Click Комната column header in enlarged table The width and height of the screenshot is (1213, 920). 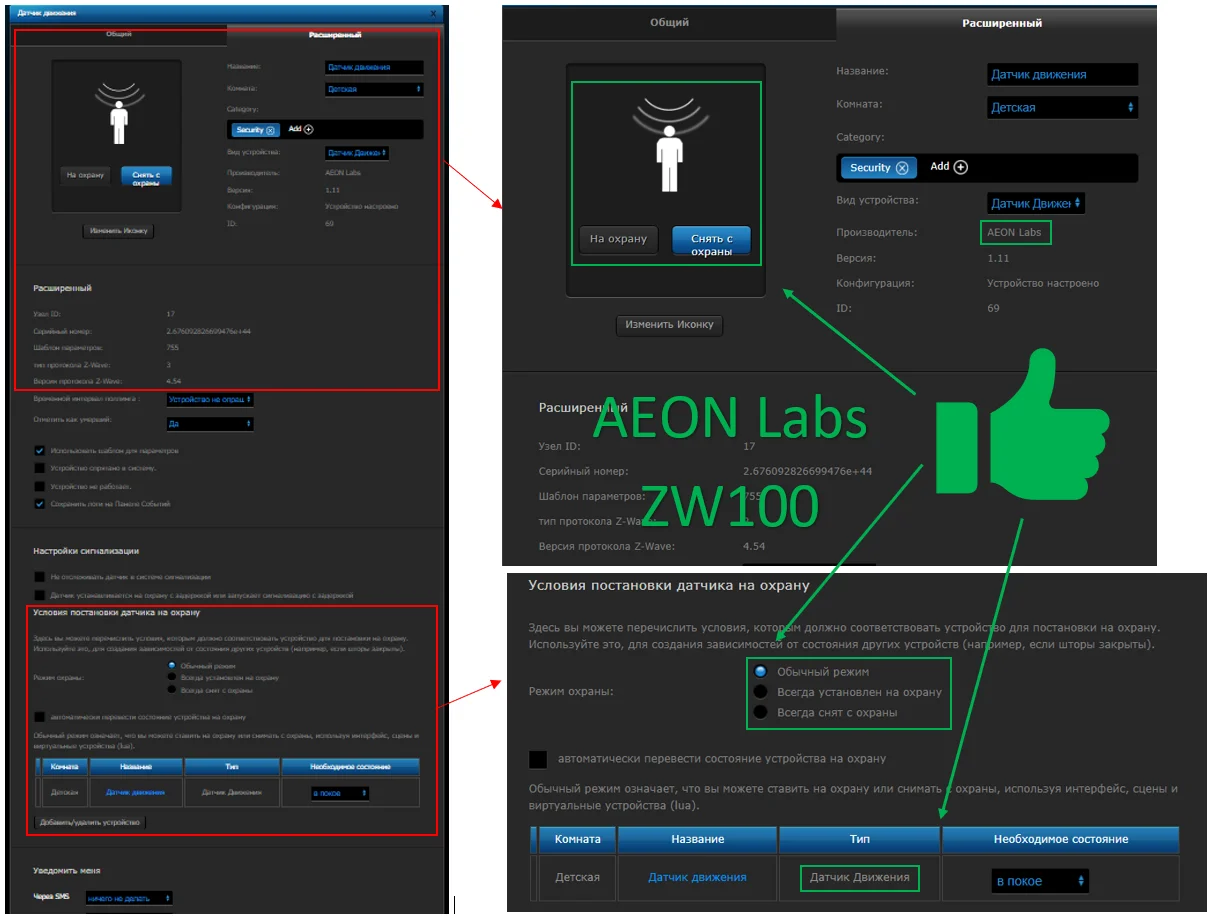pyautogui.click(x=577, y=839)
